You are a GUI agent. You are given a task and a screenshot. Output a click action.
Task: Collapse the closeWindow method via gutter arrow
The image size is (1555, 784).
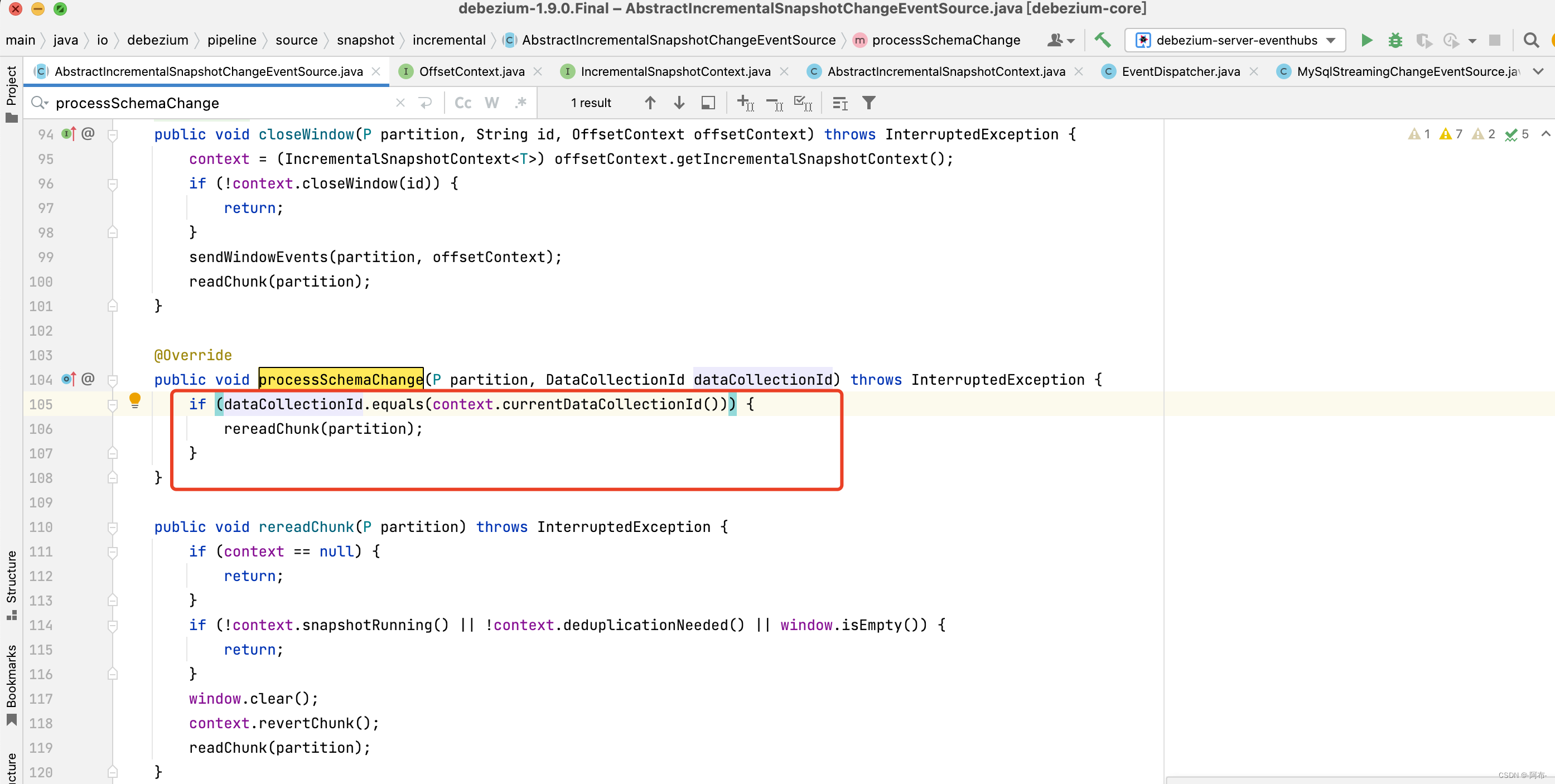tap(112, 134)
